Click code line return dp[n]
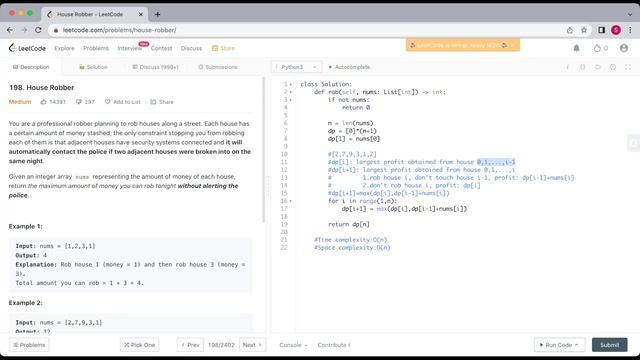The image size is (640, 360). coord(349,224)
